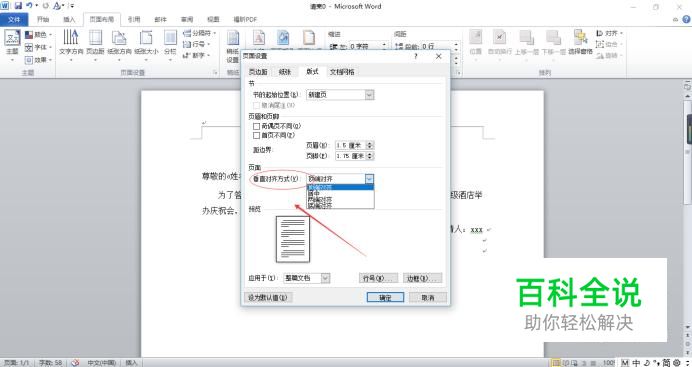
Task: Click the Save icon in quick access toolbar
Action: pyautogui.click(x=18, y=6)
